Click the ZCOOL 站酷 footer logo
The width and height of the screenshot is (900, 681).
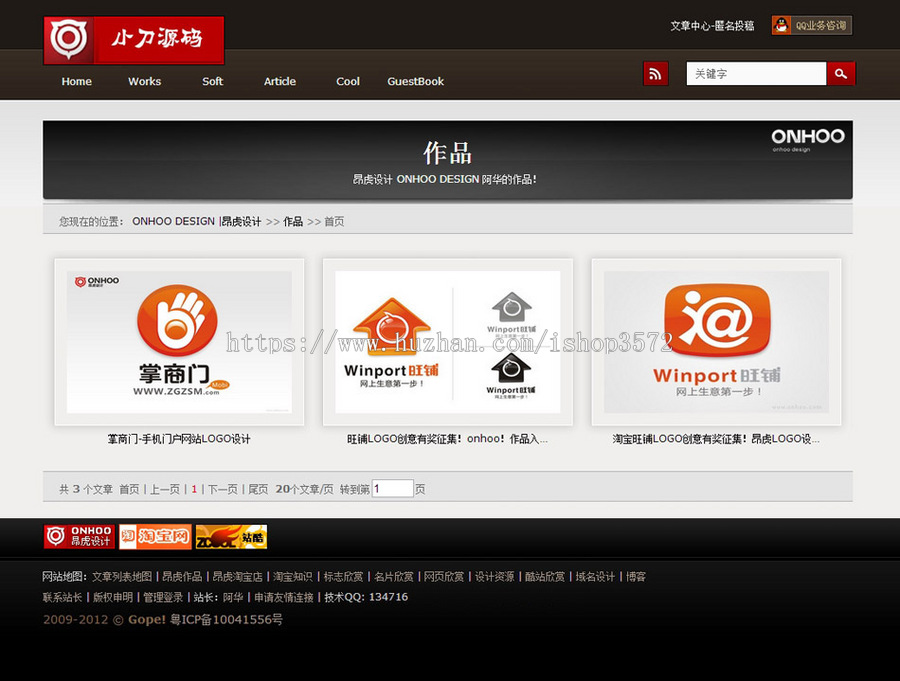[x=232, y=535]
